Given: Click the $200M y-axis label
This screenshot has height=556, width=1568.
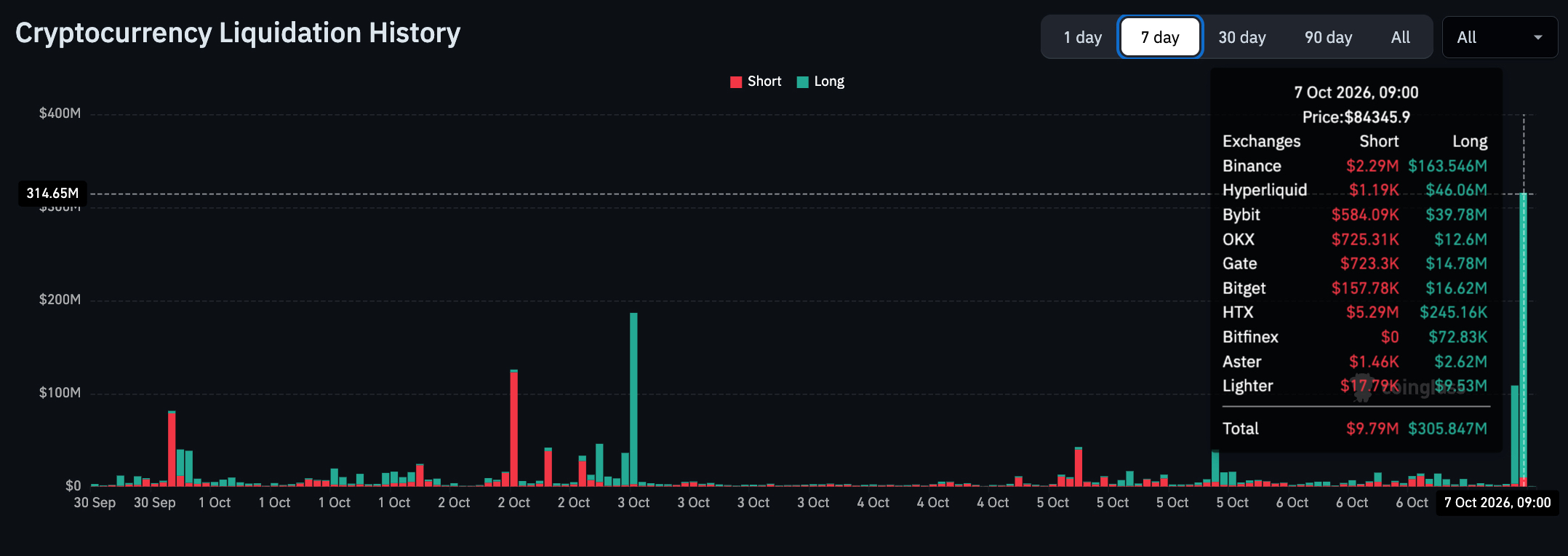Looking at the screenshot, I should (60, 299).
